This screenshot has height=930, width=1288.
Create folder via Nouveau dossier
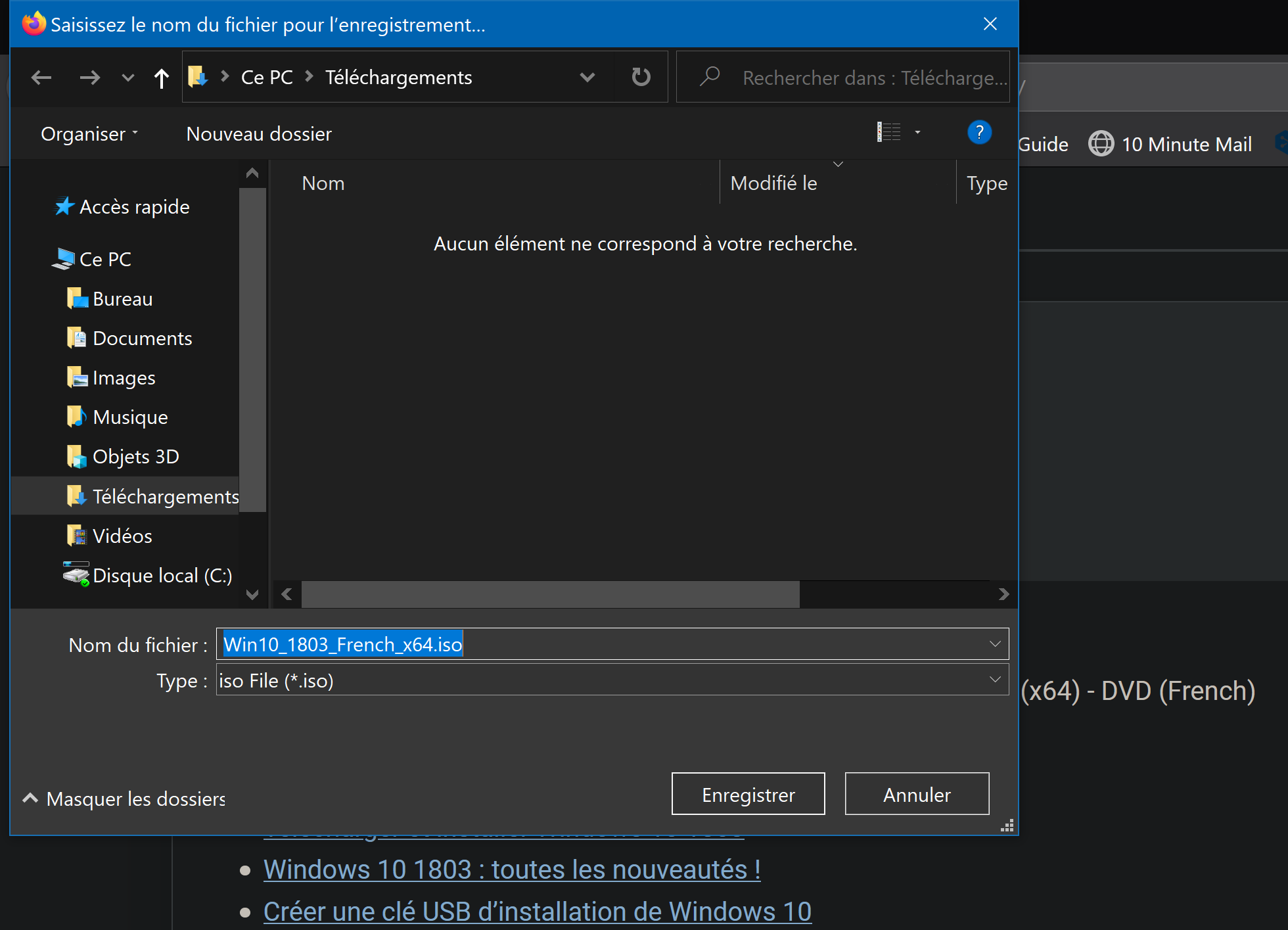click(259, 134)
